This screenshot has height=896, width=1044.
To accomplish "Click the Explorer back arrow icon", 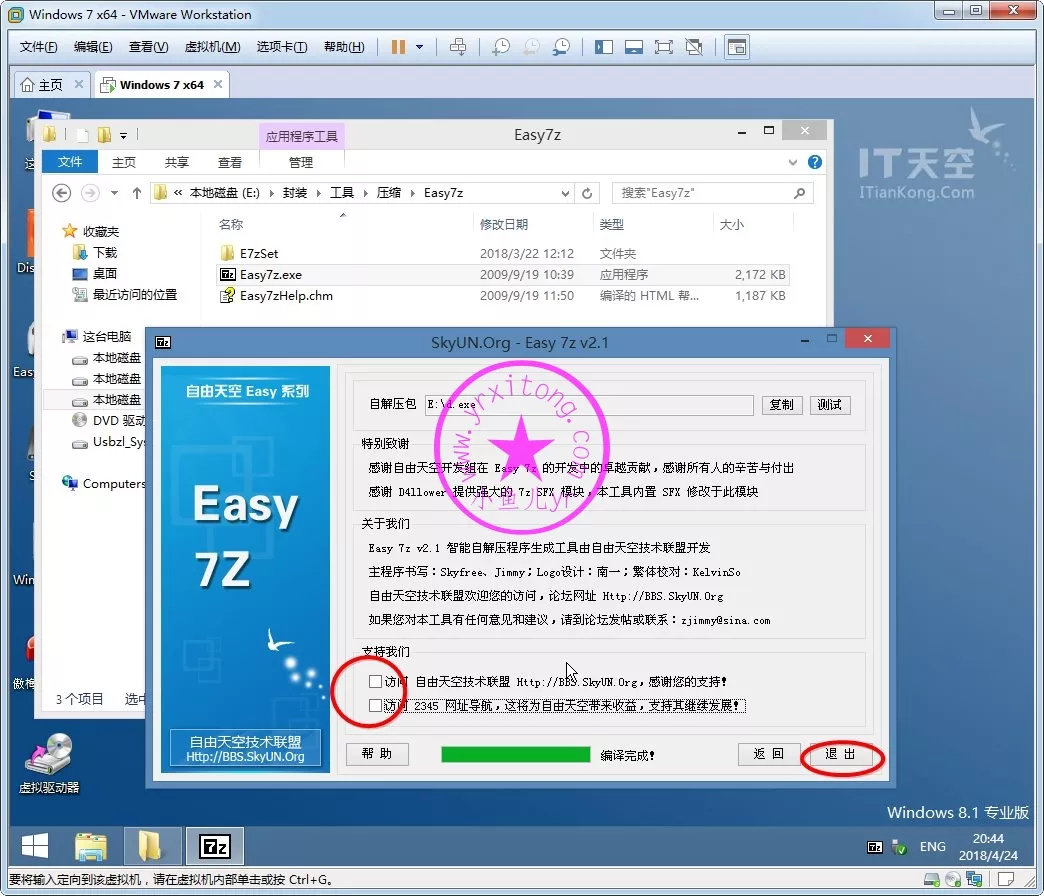I will [62, 193].
